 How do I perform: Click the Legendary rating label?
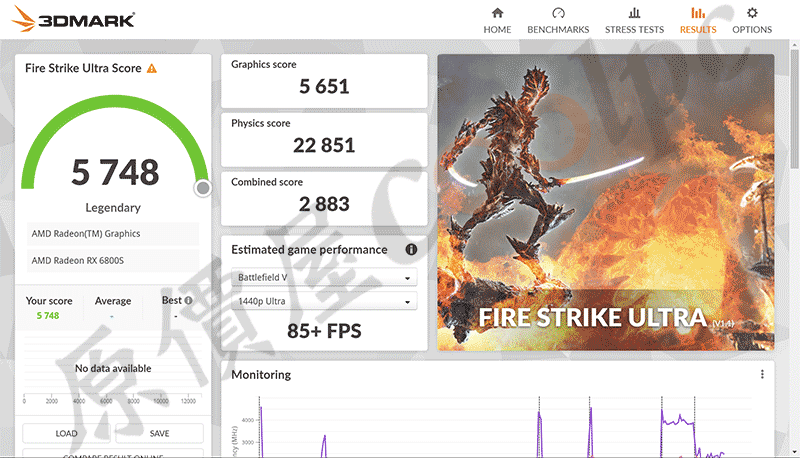(113, 208)
